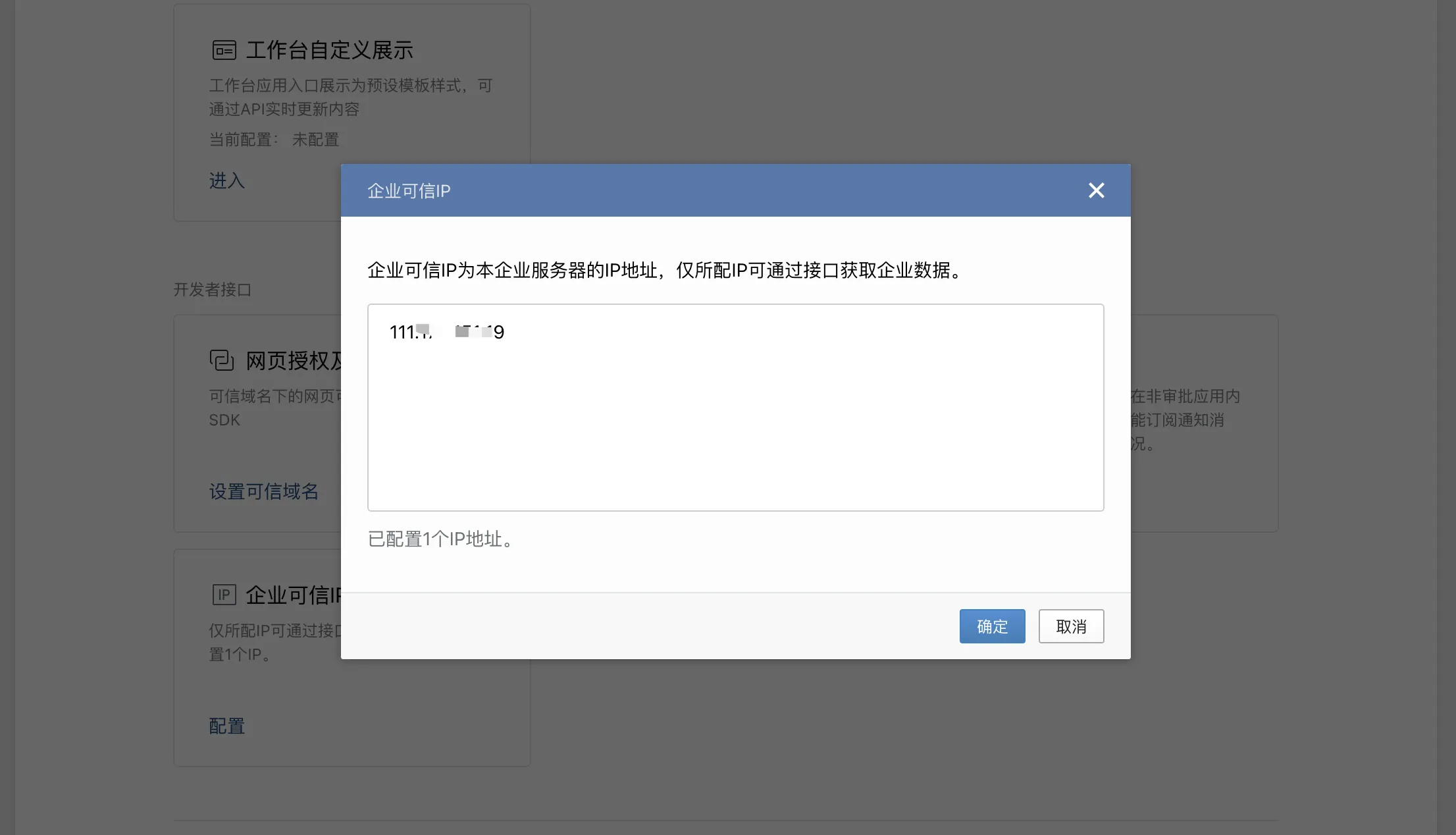The height and width of the screenshot is (835, 1456).
Task: Select the dialog description about 企业可信IP
Action: [x=667, y=270]
